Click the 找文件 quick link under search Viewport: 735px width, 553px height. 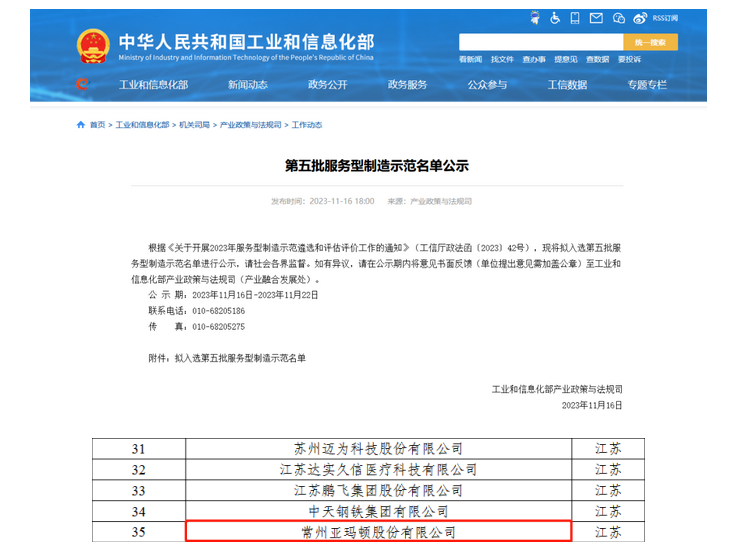[503, 59]
